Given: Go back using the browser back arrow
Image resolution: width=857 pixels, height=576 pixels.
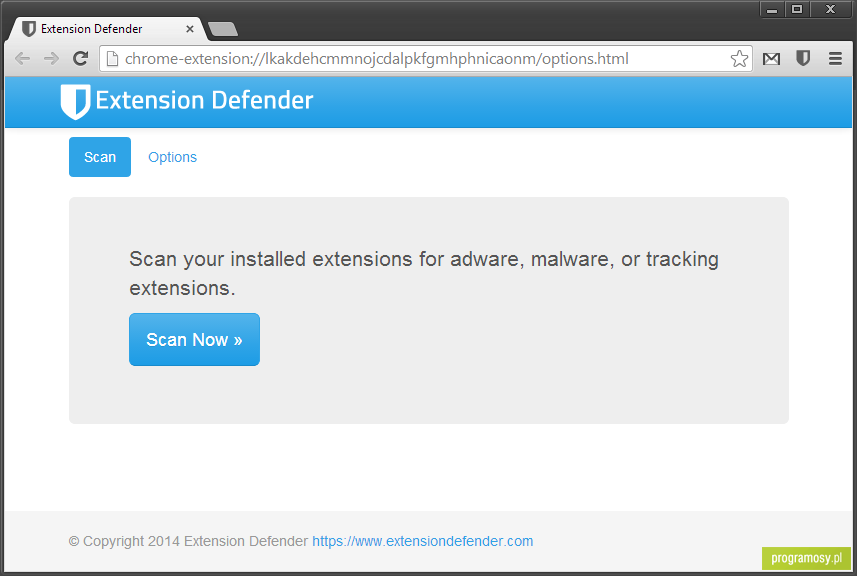Looking at the screenshot, I should (22, 58).
